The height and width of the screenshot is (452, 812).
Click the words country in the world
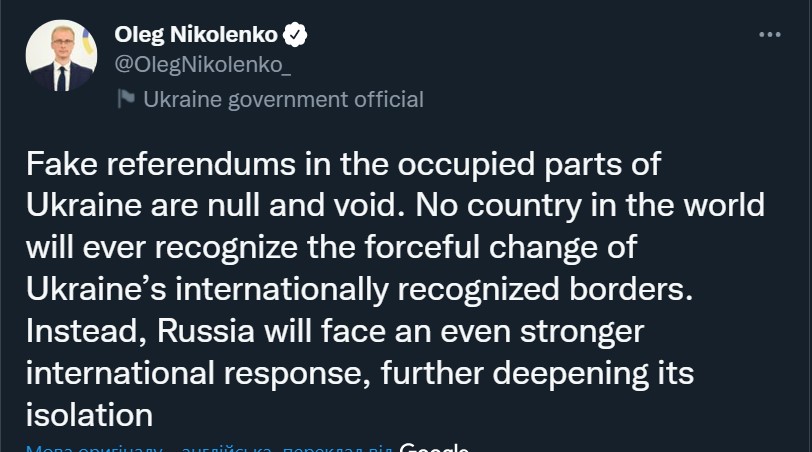point(616,205)
